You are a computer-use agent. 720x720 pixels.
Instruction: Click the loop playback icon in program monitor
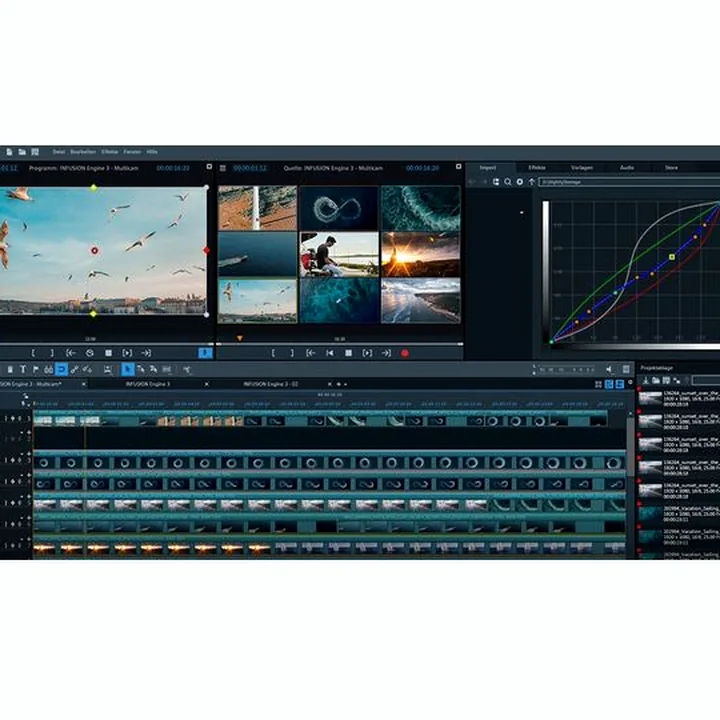click(90, 353)
